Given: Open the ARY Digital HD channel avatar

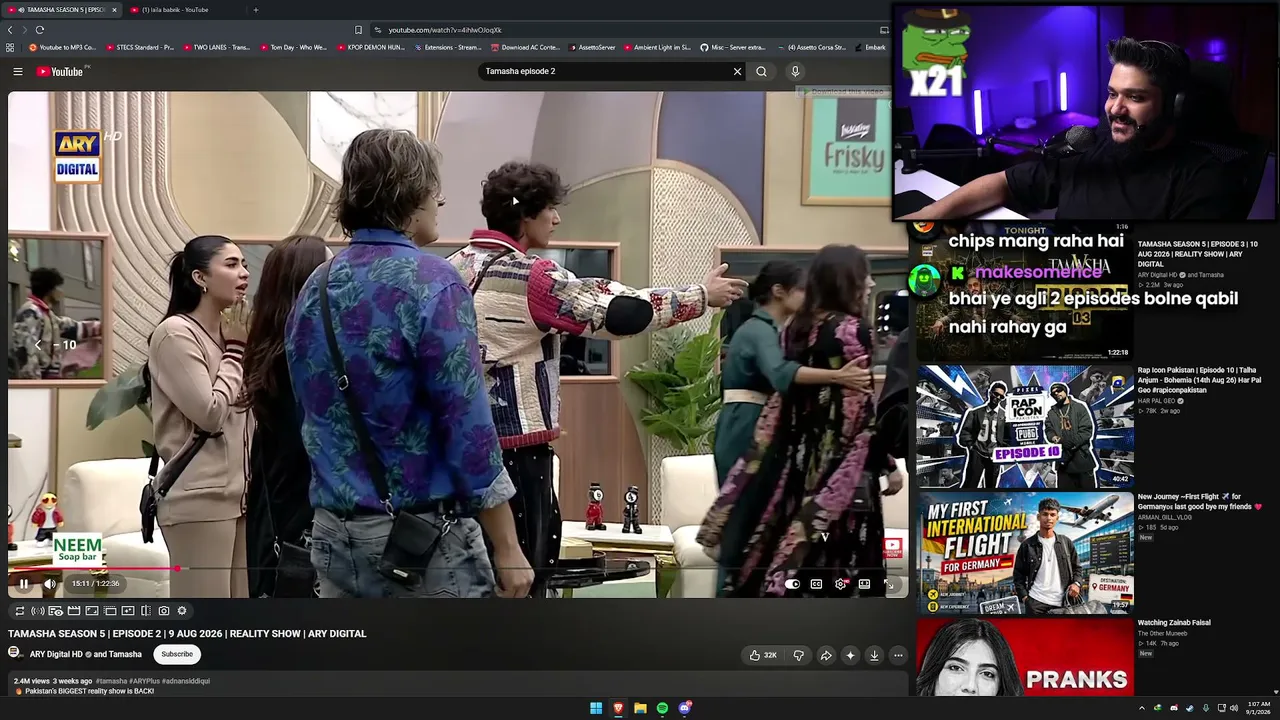Looking at the screenshot, I should tap(15, 654).
